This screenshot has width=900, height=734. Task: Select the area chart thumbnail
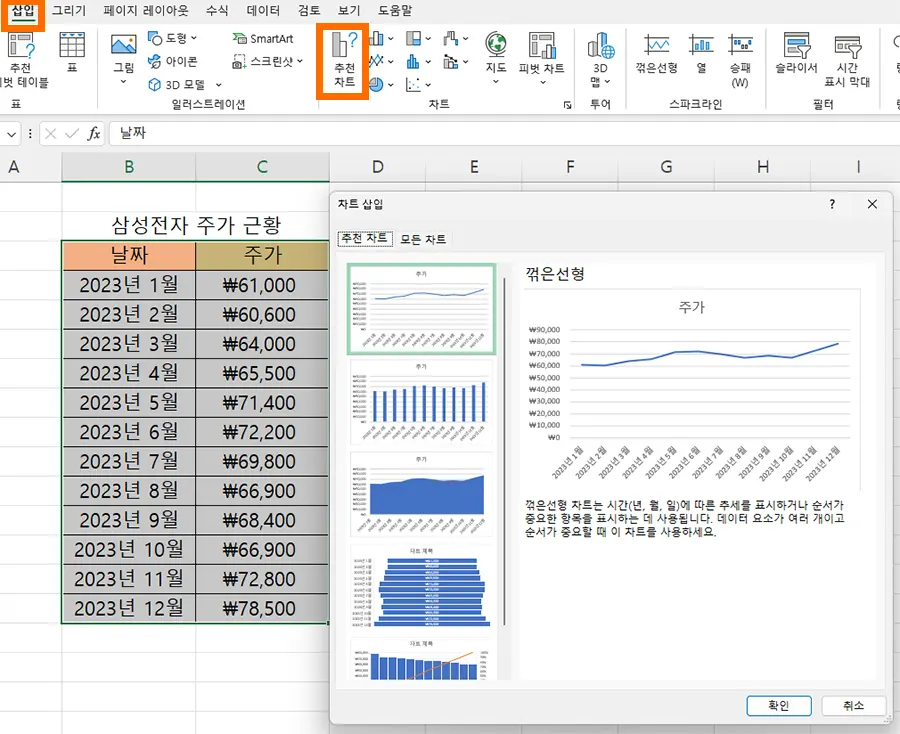pyautogui.click(x=421, y=495)
